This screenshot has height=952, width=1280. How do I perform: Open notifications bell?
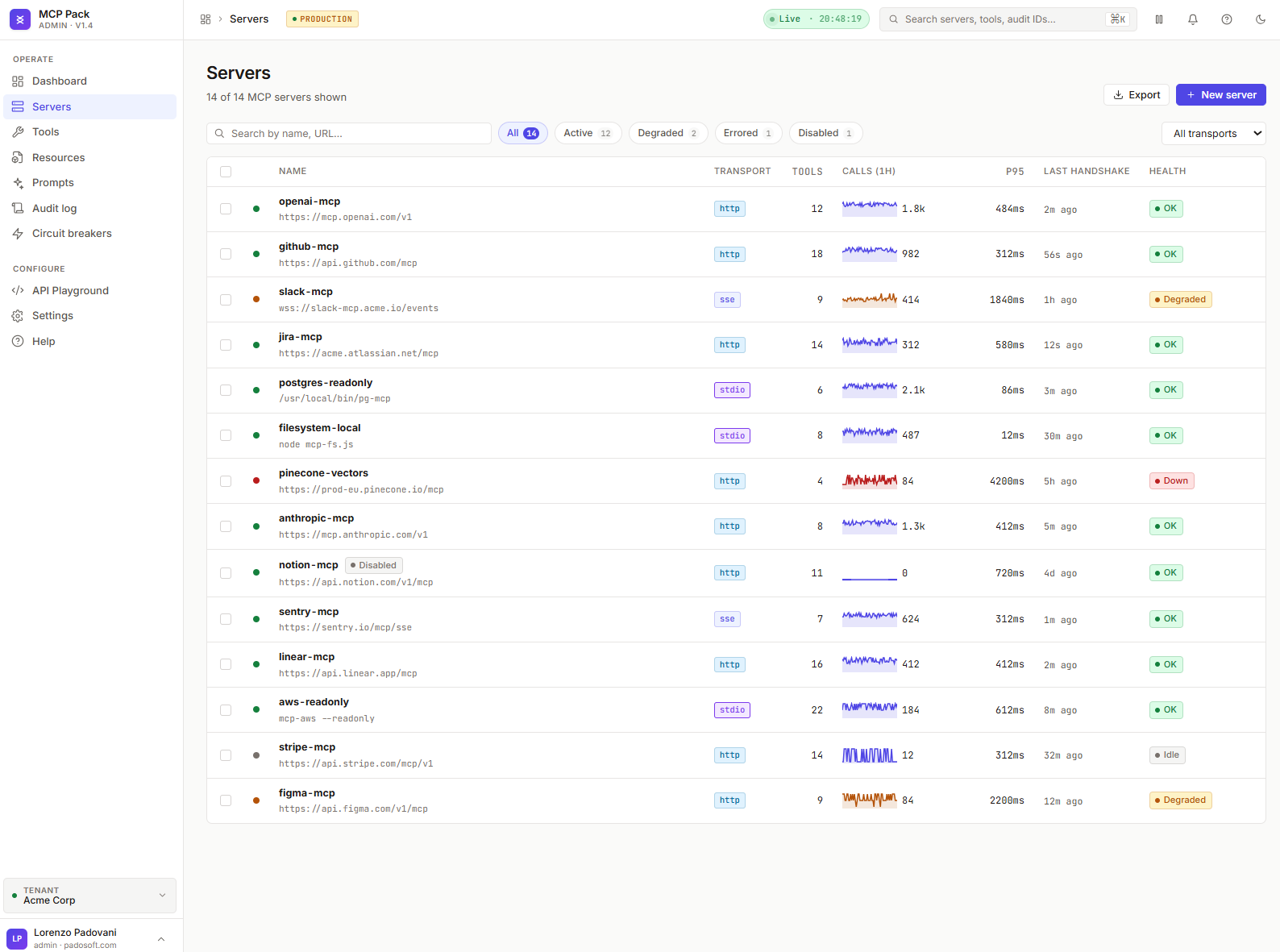[1193, 19]
